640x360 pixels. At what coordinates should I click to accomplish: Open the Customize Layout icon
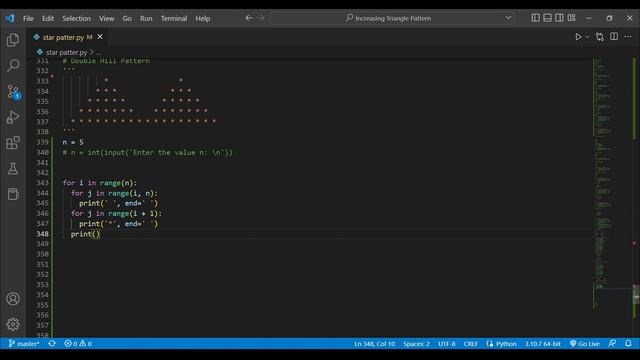[x=571, y=18]
